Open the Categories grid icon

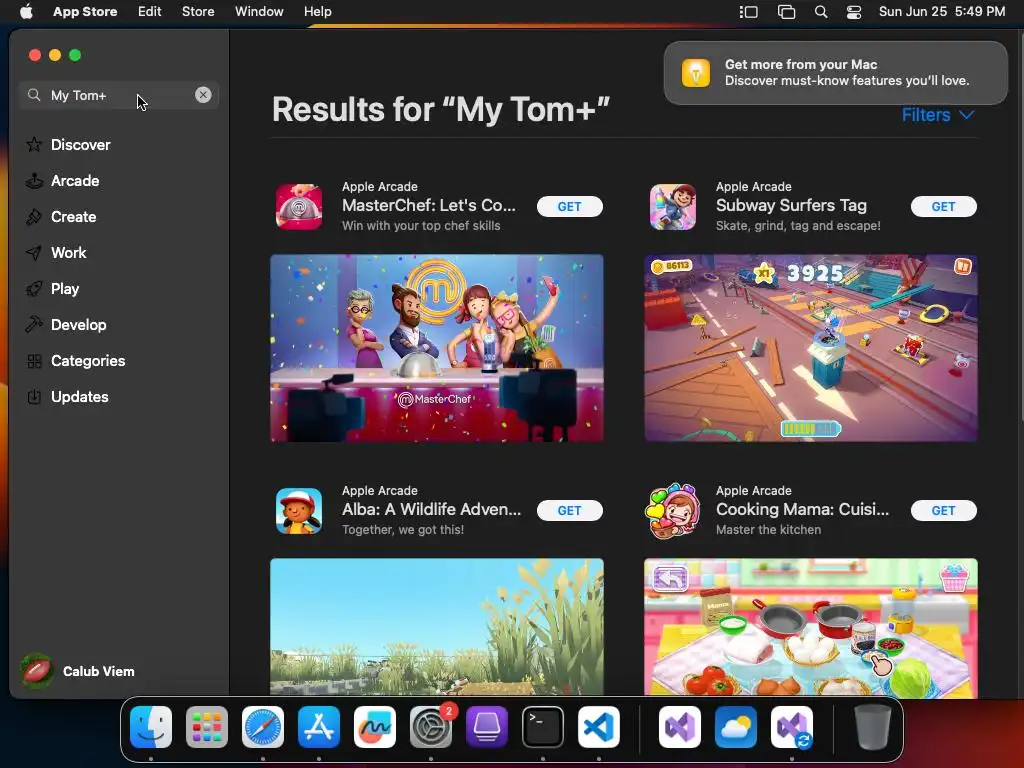pos(34,360)
